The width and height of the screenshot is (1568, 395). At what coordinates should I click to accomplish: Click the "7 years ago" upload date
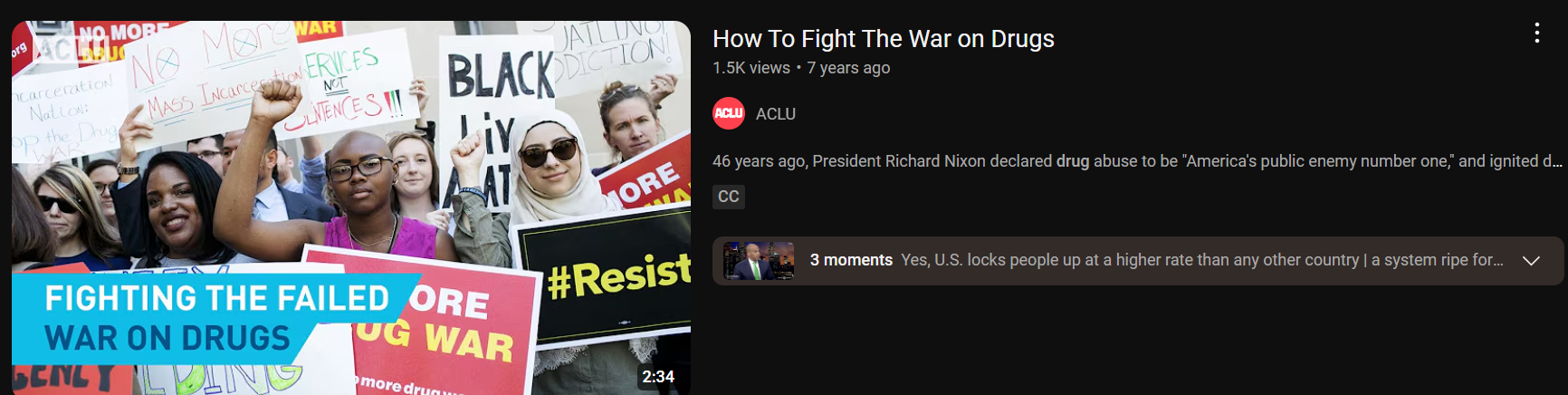point(848,68)
